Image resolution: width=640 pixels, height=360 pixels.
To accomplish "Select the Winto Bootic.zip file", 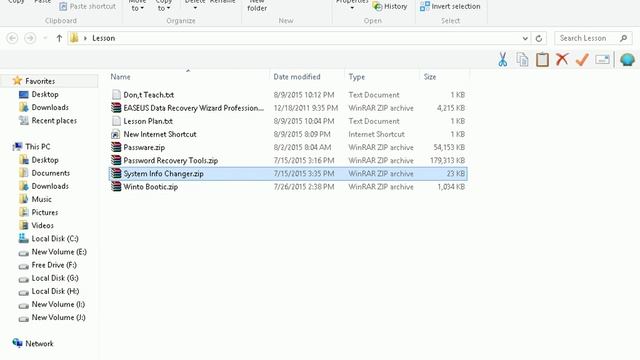I will pyautogui.click(x=288, y=187).
